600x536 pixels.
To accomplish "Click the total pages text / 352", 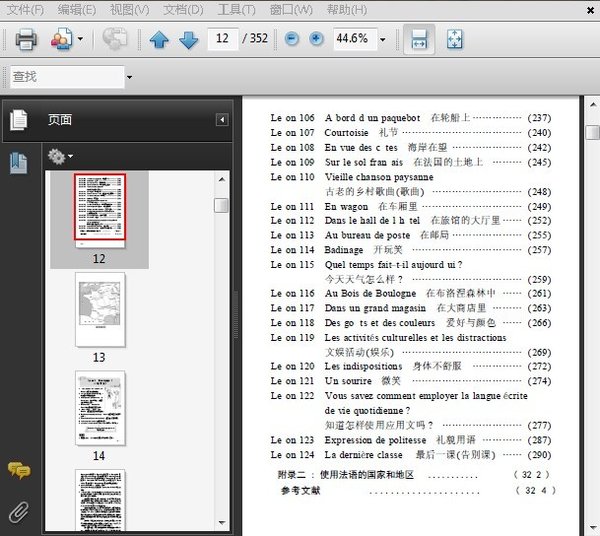I will [255, 38].
